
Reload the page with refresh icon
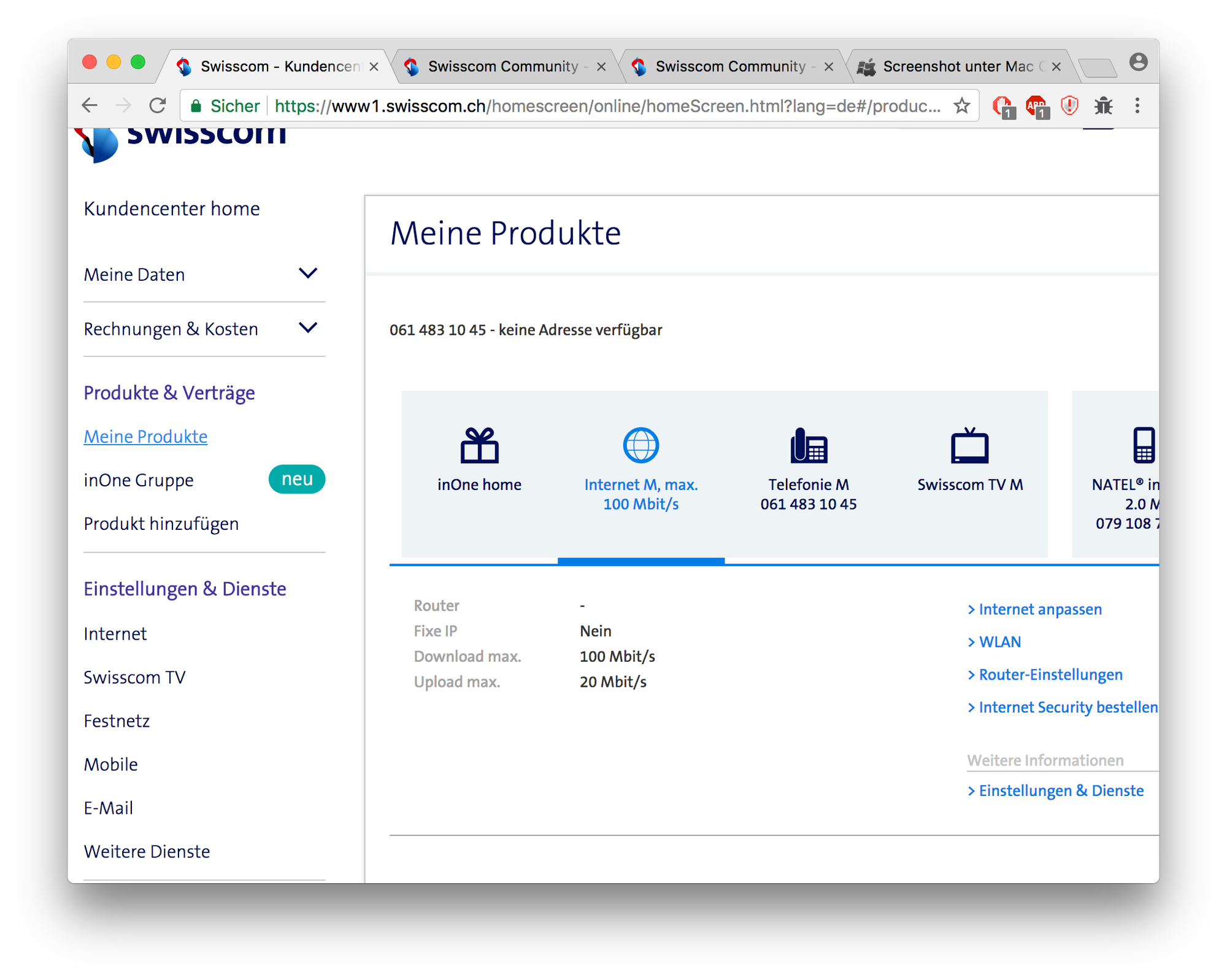158,105
